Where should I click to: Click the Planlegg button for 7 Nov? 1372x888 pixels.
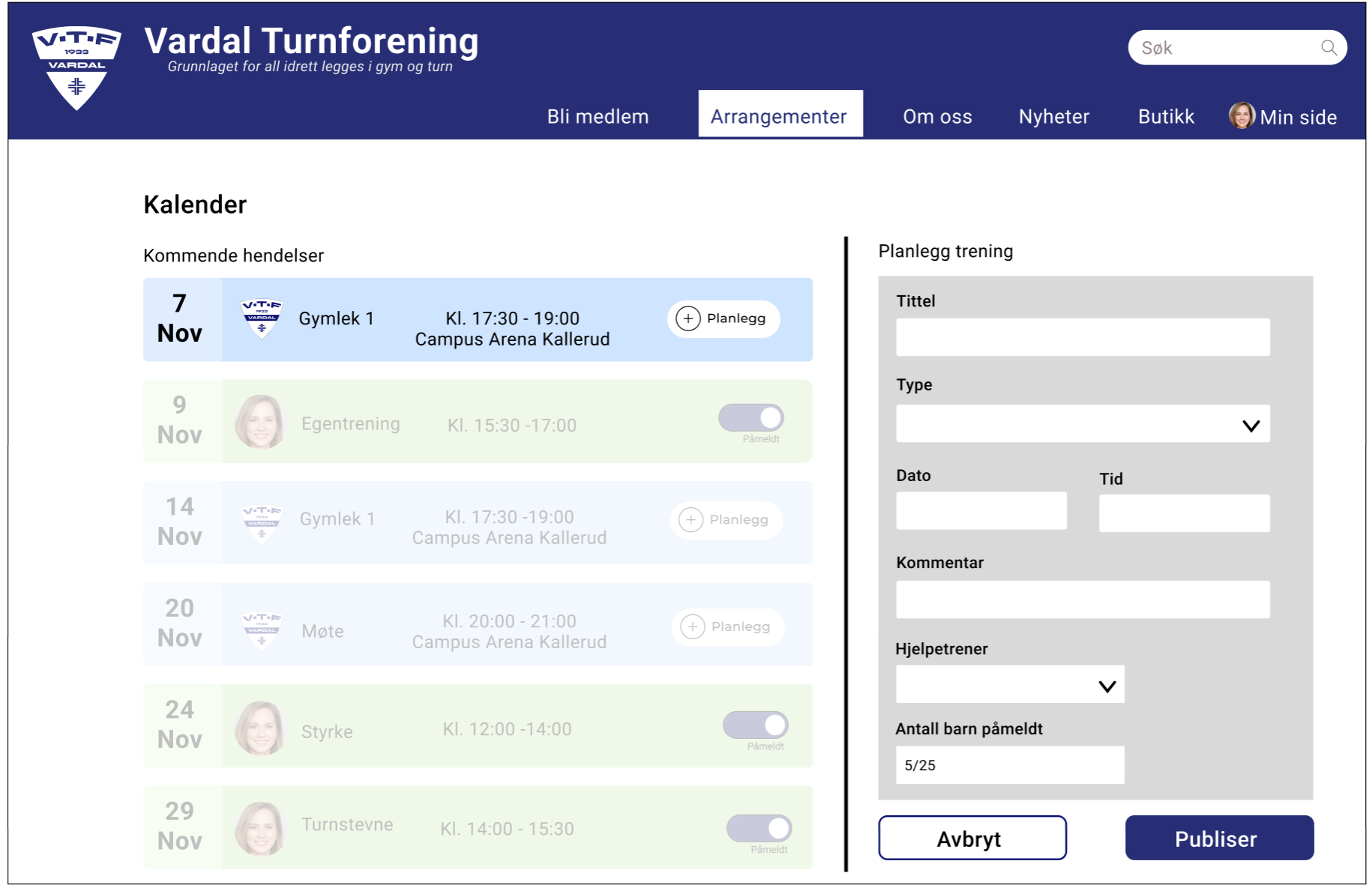(x=723, y=319)
